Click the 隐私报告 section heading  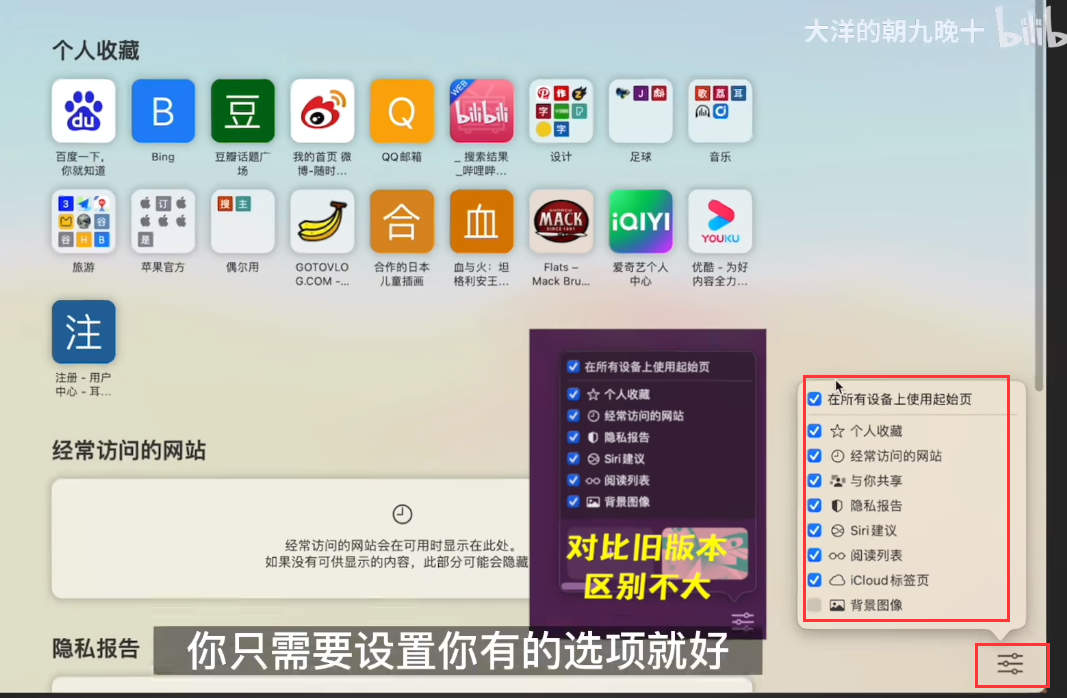click(x=96, y=648)
